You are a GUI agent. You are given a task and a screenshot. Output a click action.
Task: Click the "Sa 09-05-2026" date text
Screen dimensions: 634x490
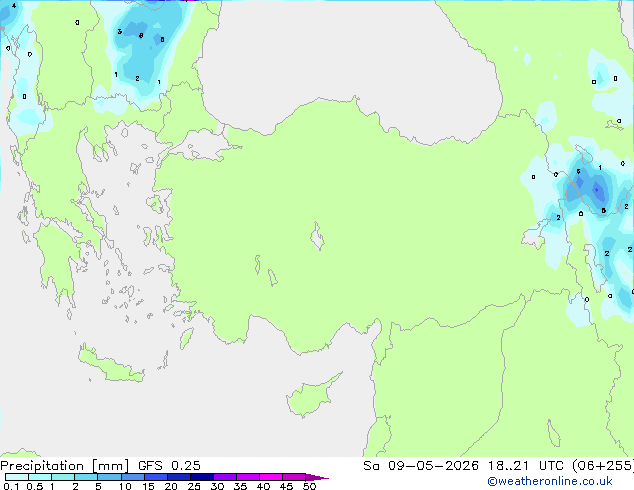click(x=421, y=466)
